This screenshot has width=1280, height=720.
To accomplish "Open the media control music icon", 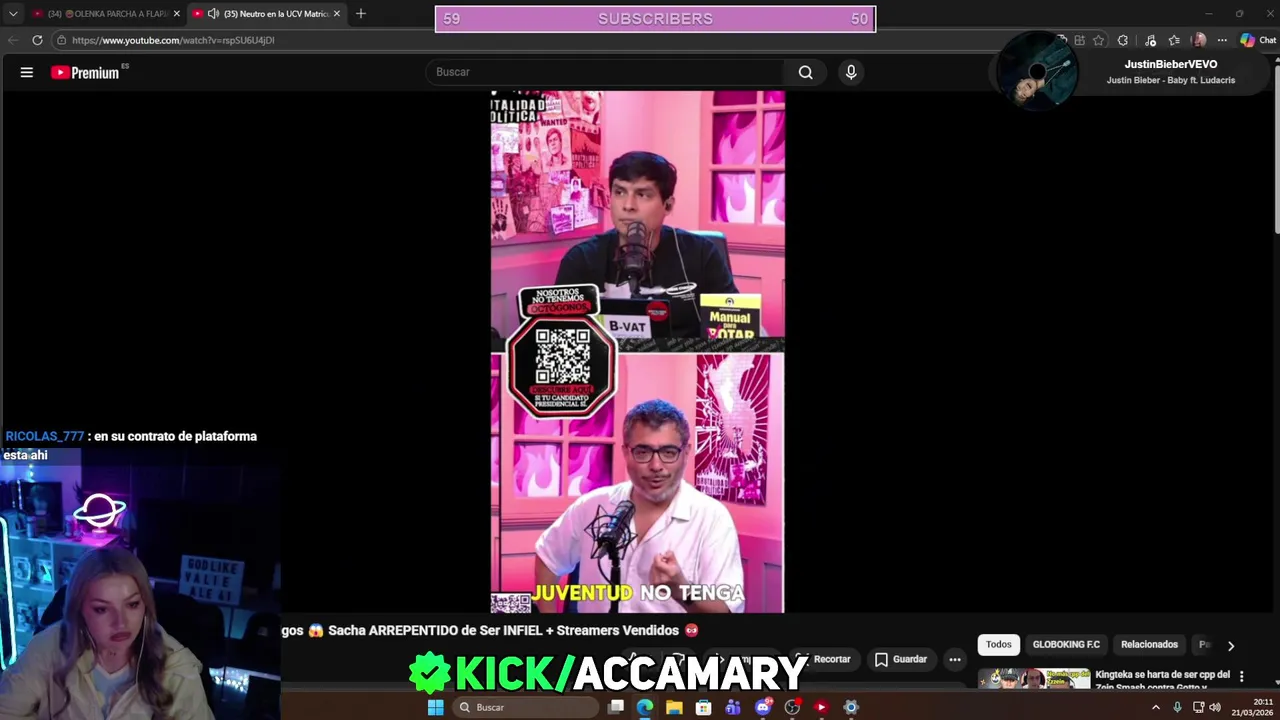I will 1150,40.
